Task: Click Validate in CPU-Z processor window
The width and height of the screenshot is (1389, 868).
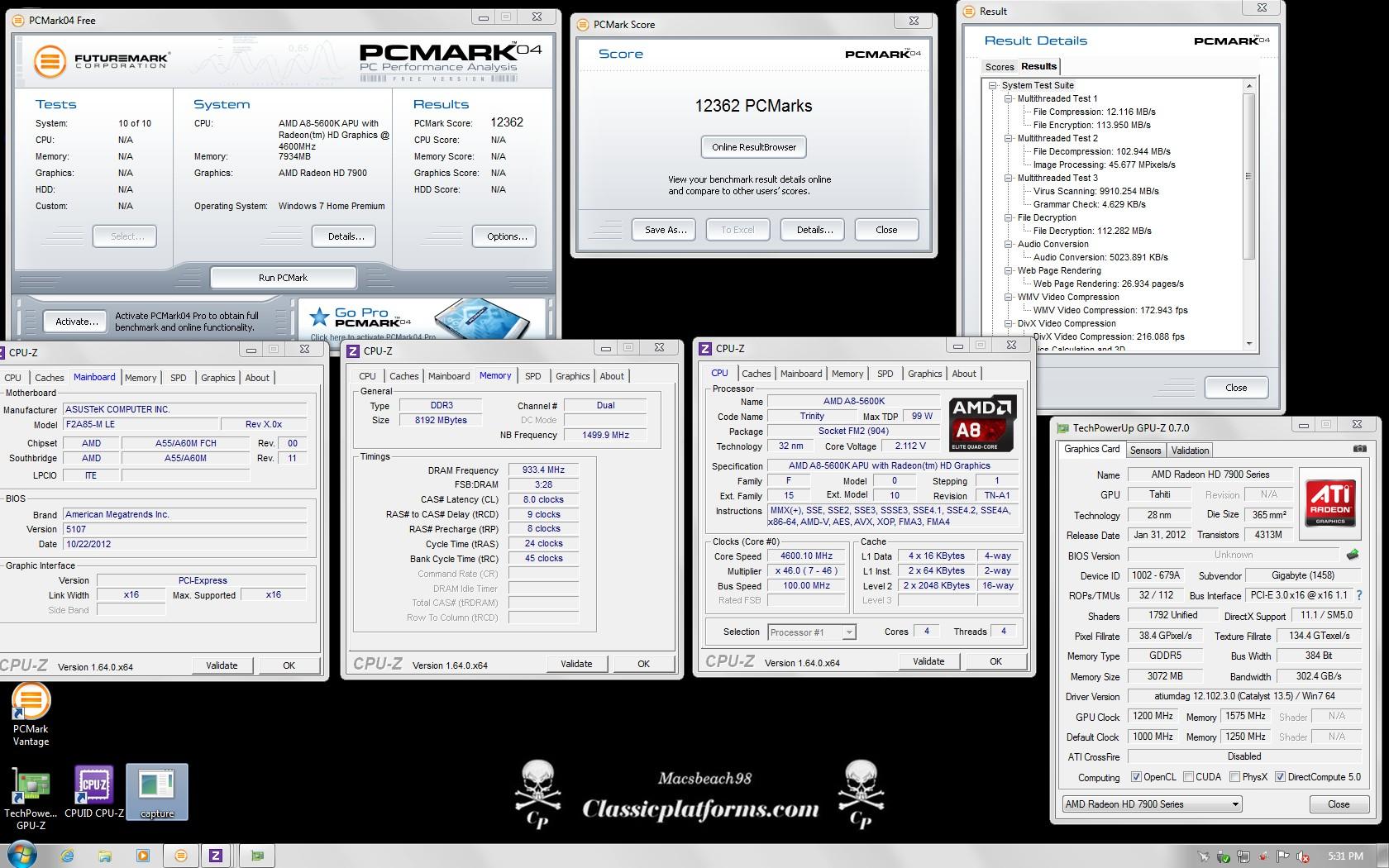Action: (928, 661)
